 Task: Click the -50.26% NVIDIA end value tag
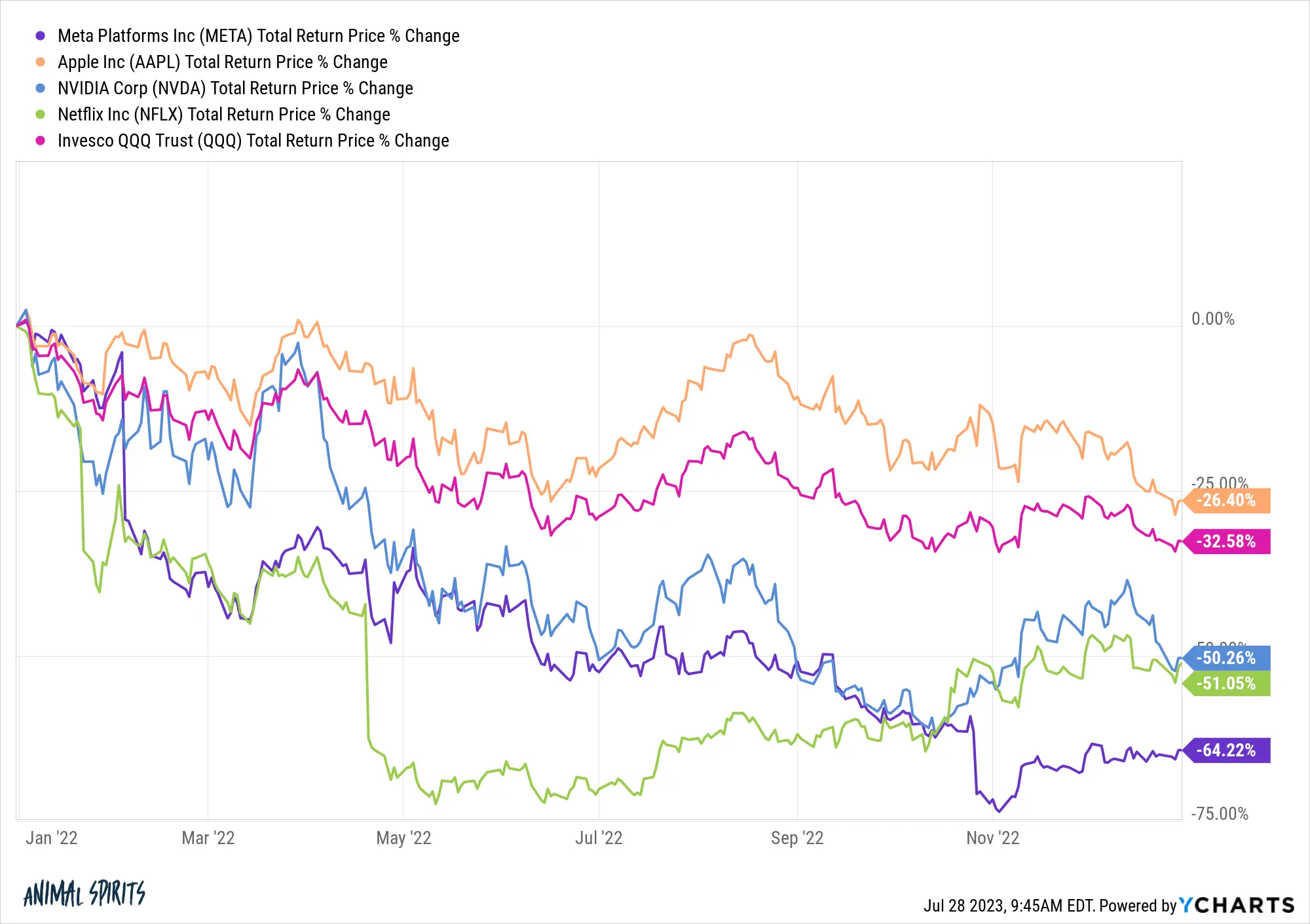pyautogui.click(x=1227, y=658)
